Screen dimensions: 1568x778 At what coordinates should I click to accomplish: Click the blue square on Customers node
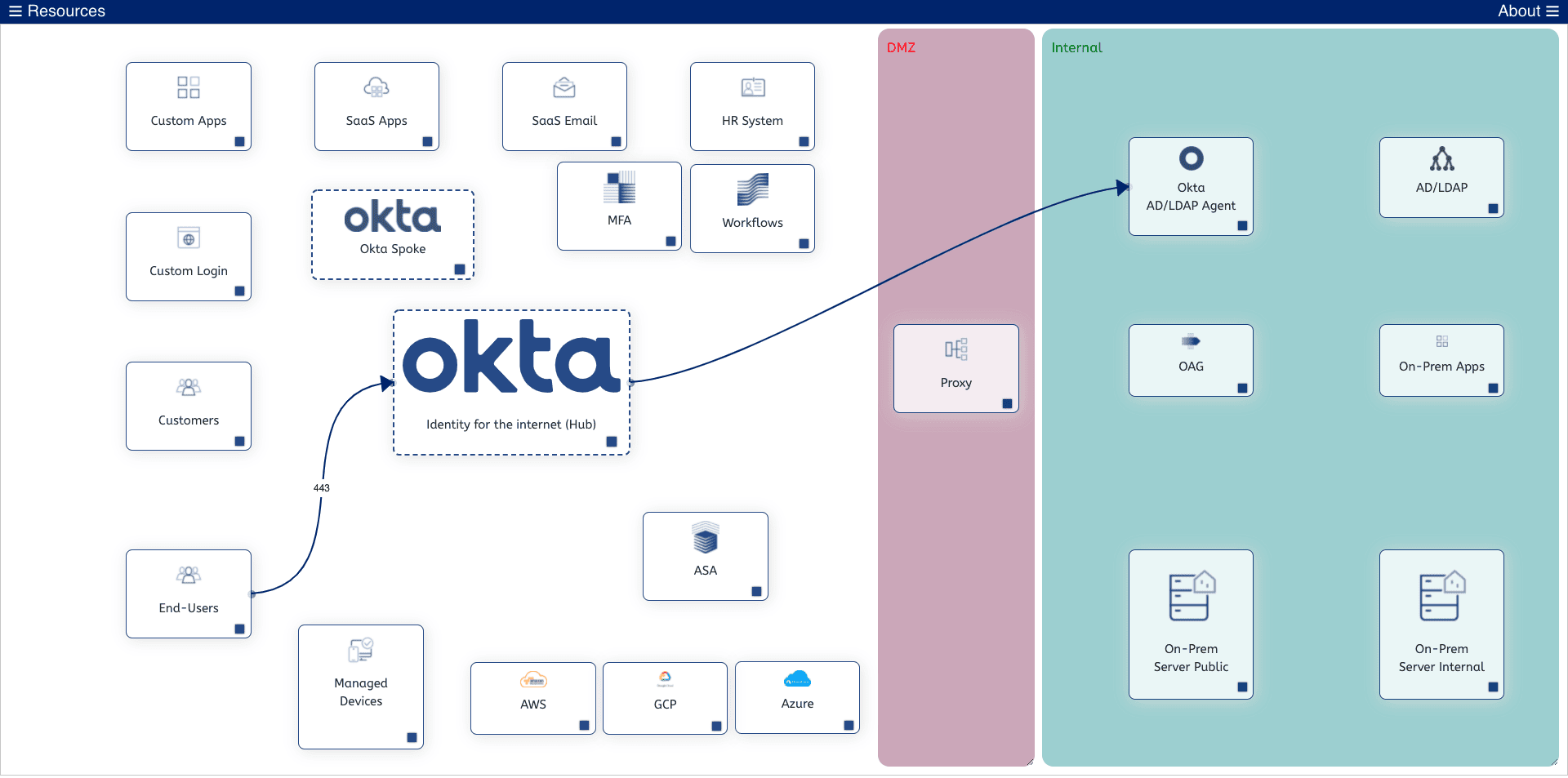[240, 441]
